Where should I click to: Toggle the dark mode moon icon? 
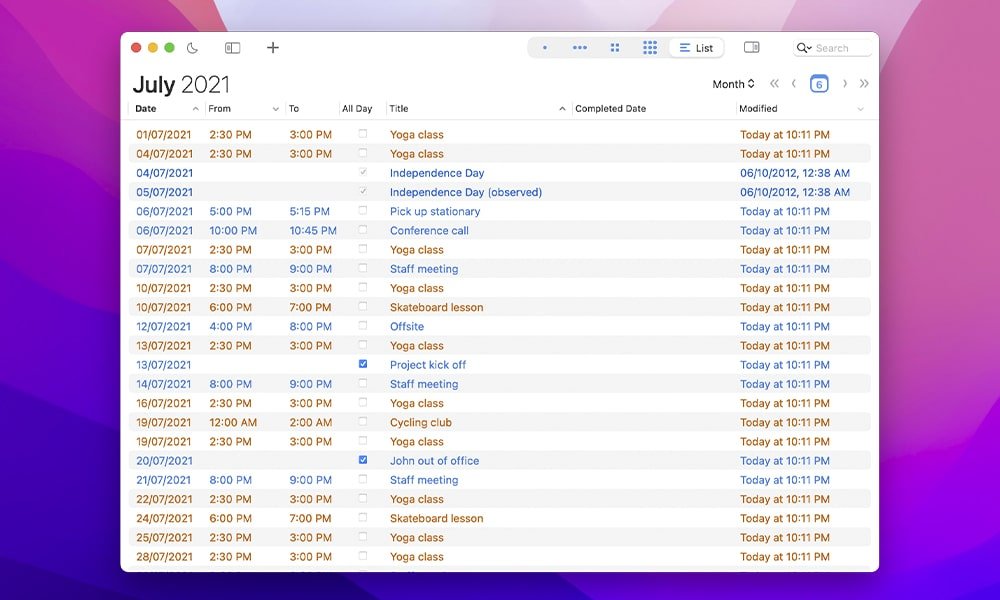pyautogui.click(x=193, y=48)
